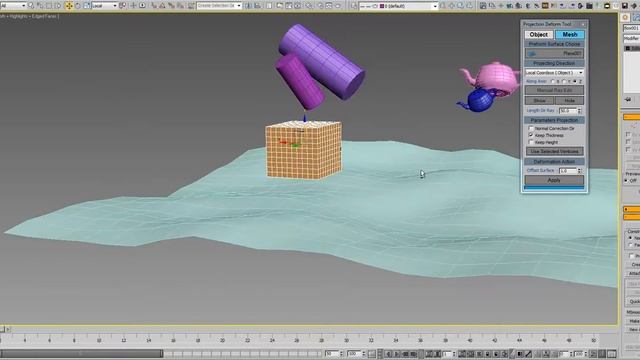Click the Offset Surface value field

(x=567, y=171)
